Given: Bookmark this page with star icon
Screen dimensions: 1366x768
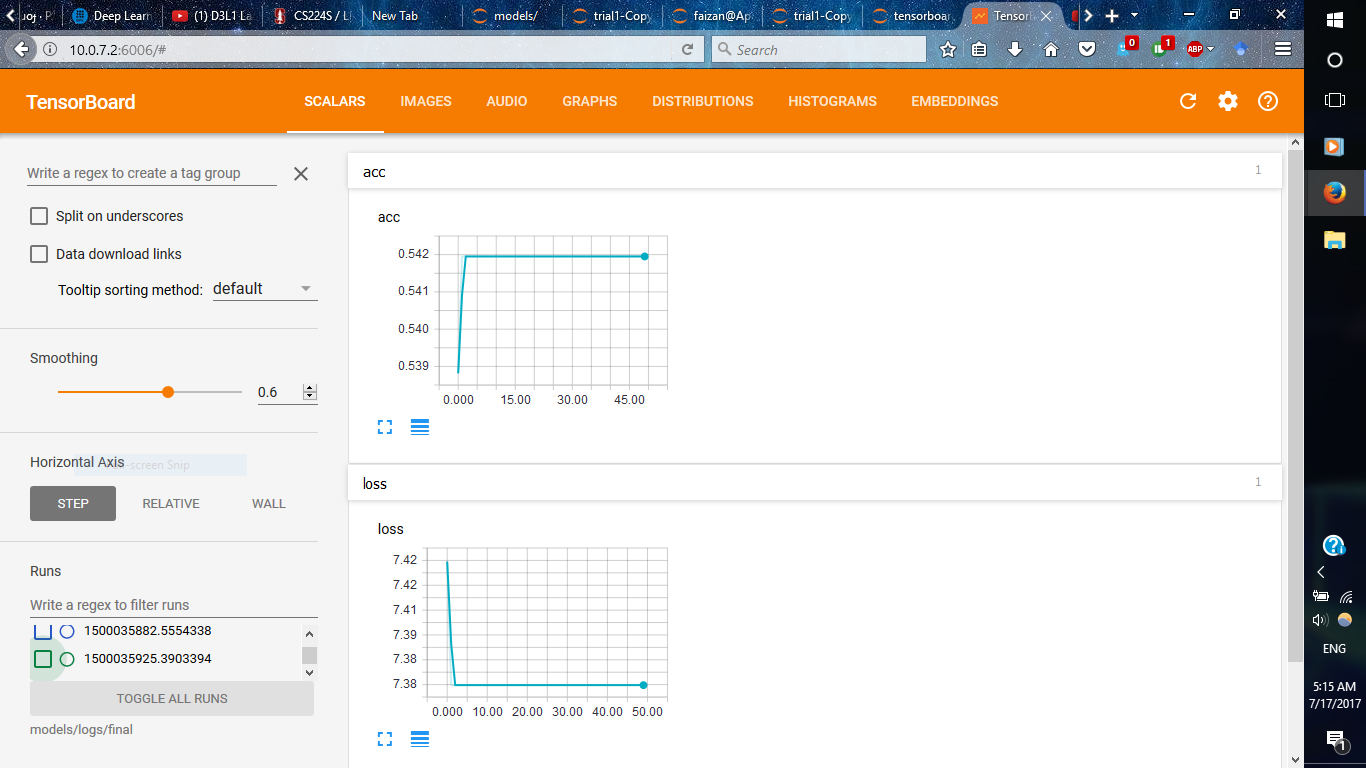Looking at the screenshot, I should tap(948, 49).
